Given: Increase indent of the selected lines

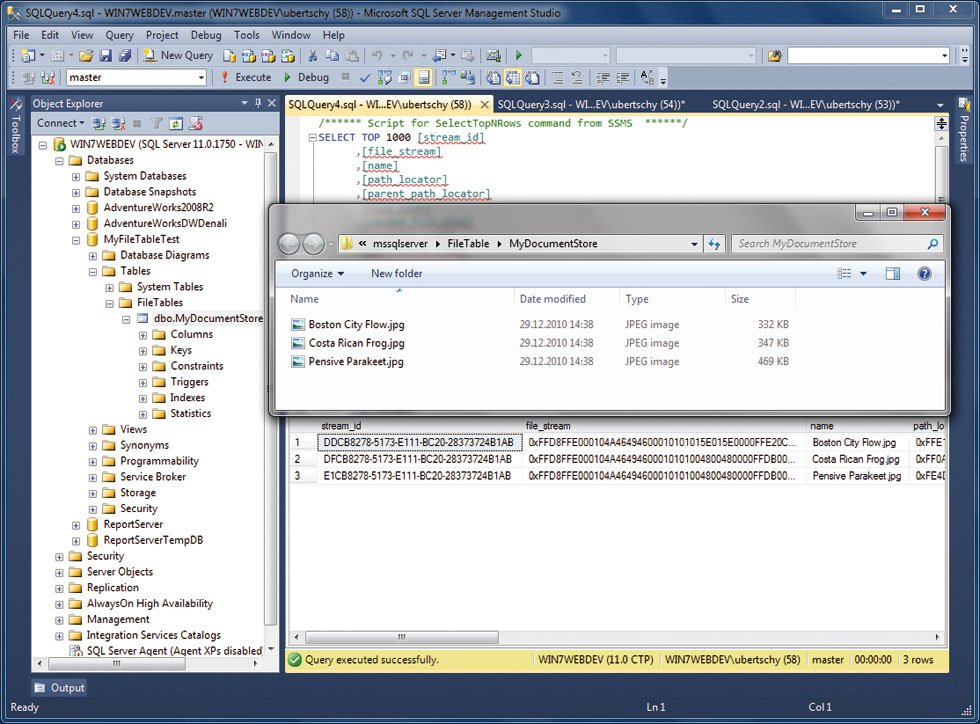Looking at the screenshot, I should [622, 78].
